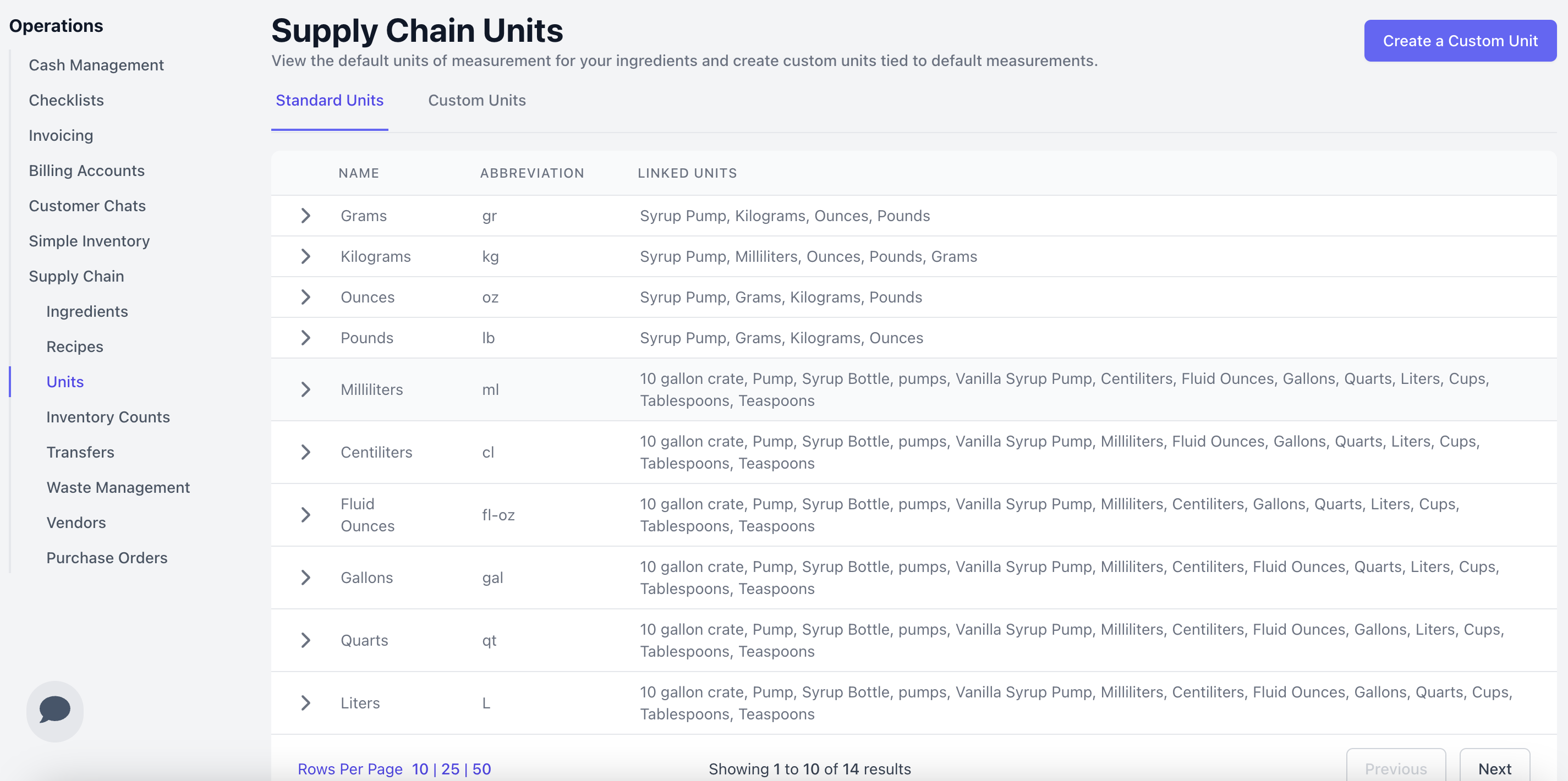Expand the Quarts row

pos(305,640)
